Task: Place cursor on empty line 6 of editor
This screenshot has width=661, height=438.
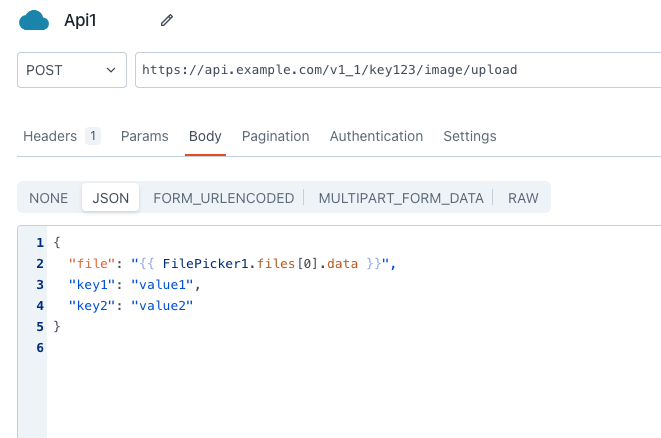Action: coord(200,347)
